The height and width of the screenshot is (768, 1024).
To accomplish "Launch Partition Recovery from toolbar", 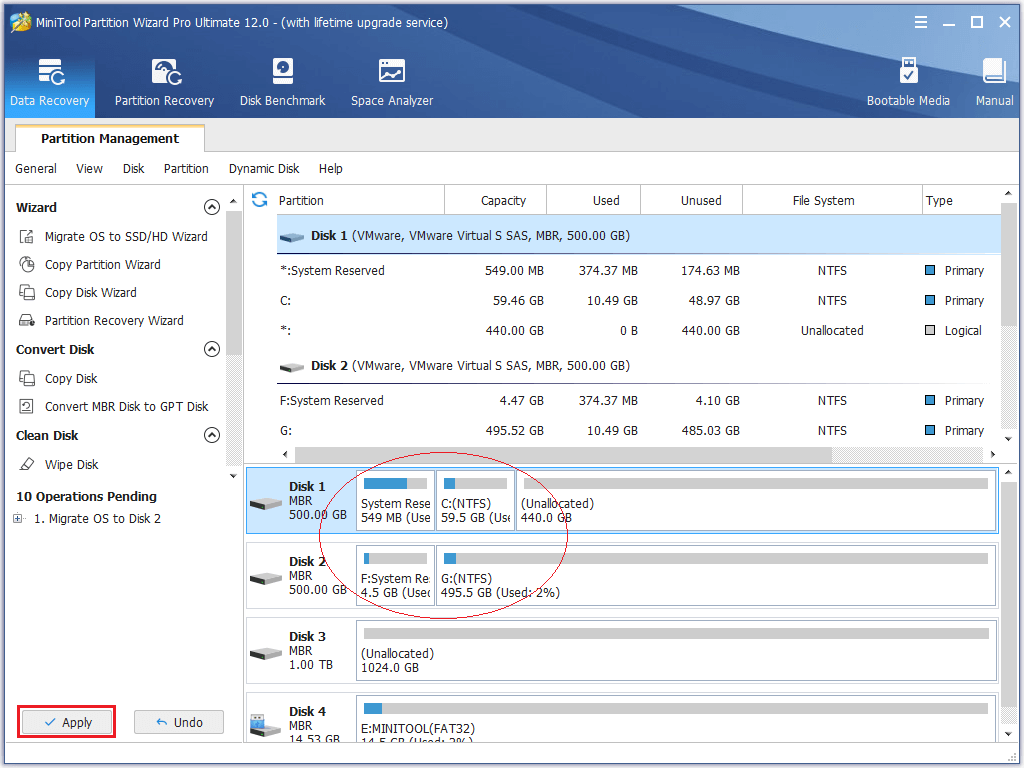I will (x=164, y=82).
